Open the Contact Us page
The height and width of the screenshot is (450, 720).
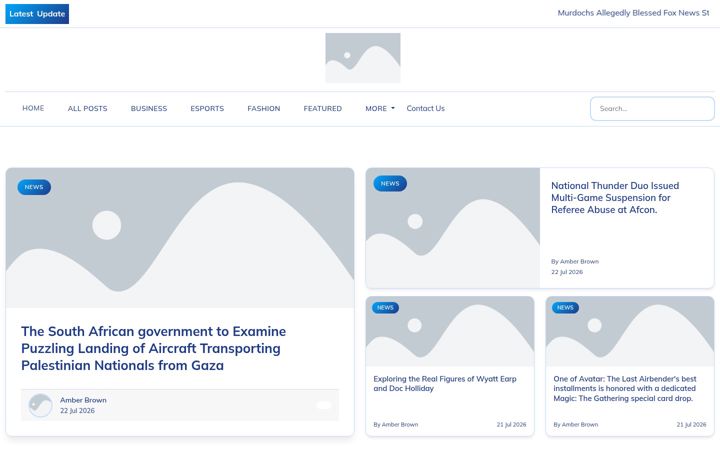(426, 108)
